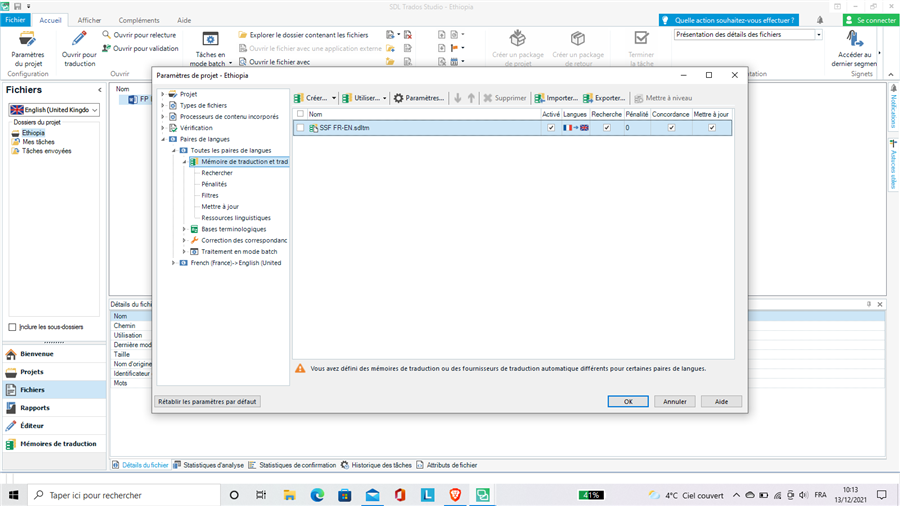Select checkbox for SSF FR-EN.sdltm row
This screenshot has width=900, height=506.
point(300,128)
